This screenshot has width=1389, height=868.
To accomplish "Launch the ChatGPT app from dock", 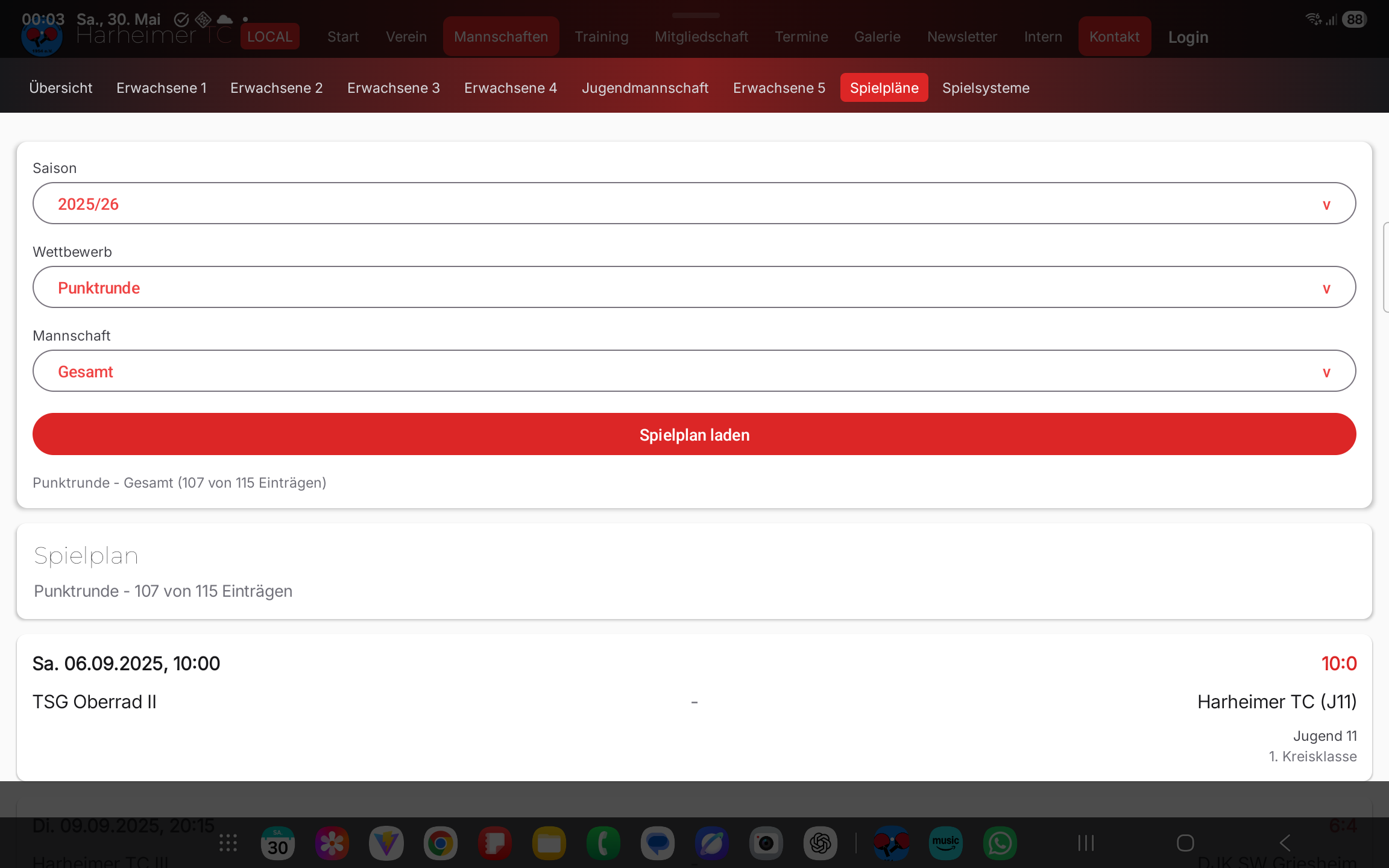I will pos(820,843).
